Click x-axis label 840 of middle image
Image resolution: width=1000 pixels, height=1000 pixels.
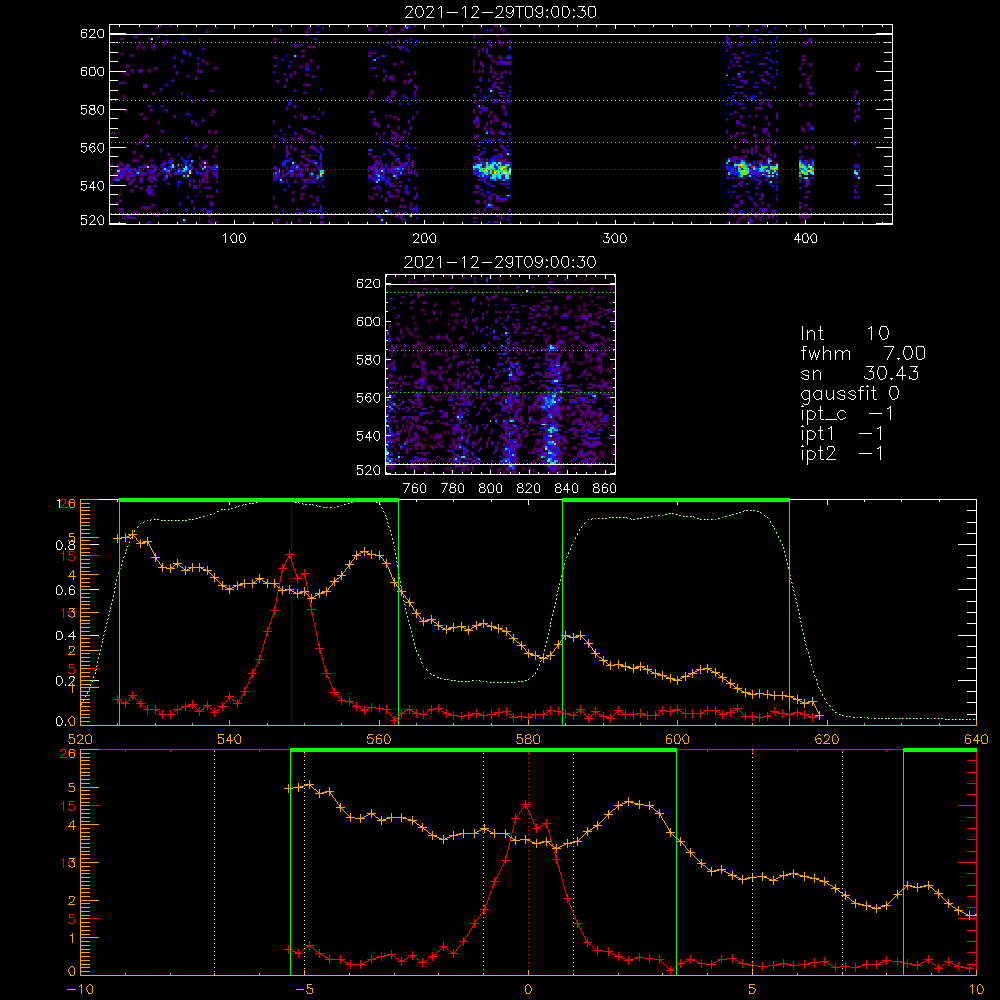coord(566,488)
